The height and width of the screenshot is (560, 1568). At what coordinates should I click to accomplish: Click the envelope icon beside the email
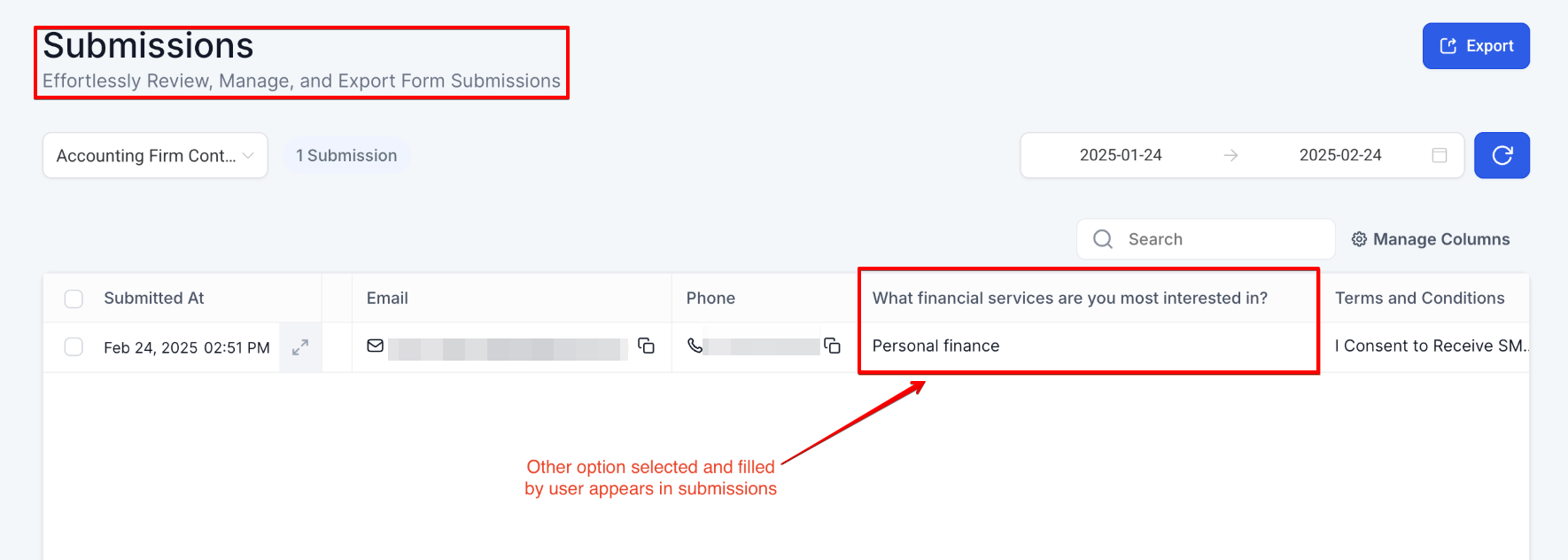(x=376, y=346)
